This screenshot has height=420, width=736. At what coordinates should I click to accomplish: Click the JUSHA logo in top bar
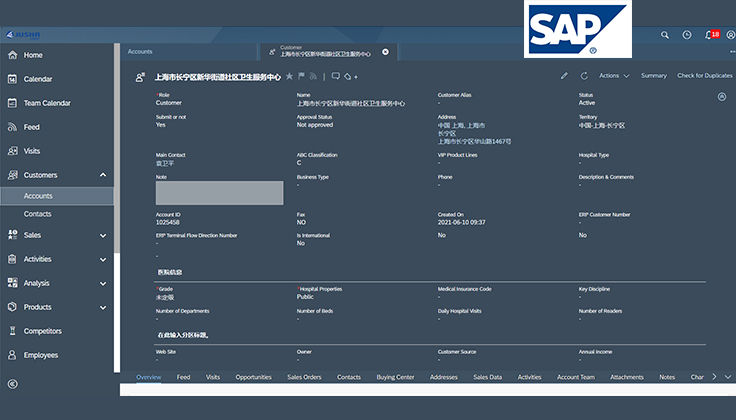tap(23, 35)
